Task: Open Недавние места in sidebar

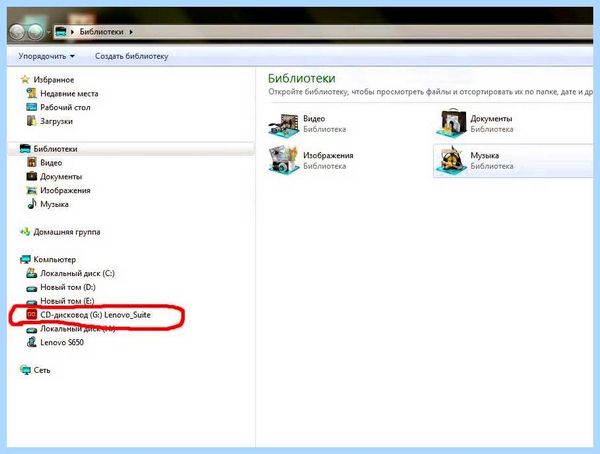Action: 69,93
